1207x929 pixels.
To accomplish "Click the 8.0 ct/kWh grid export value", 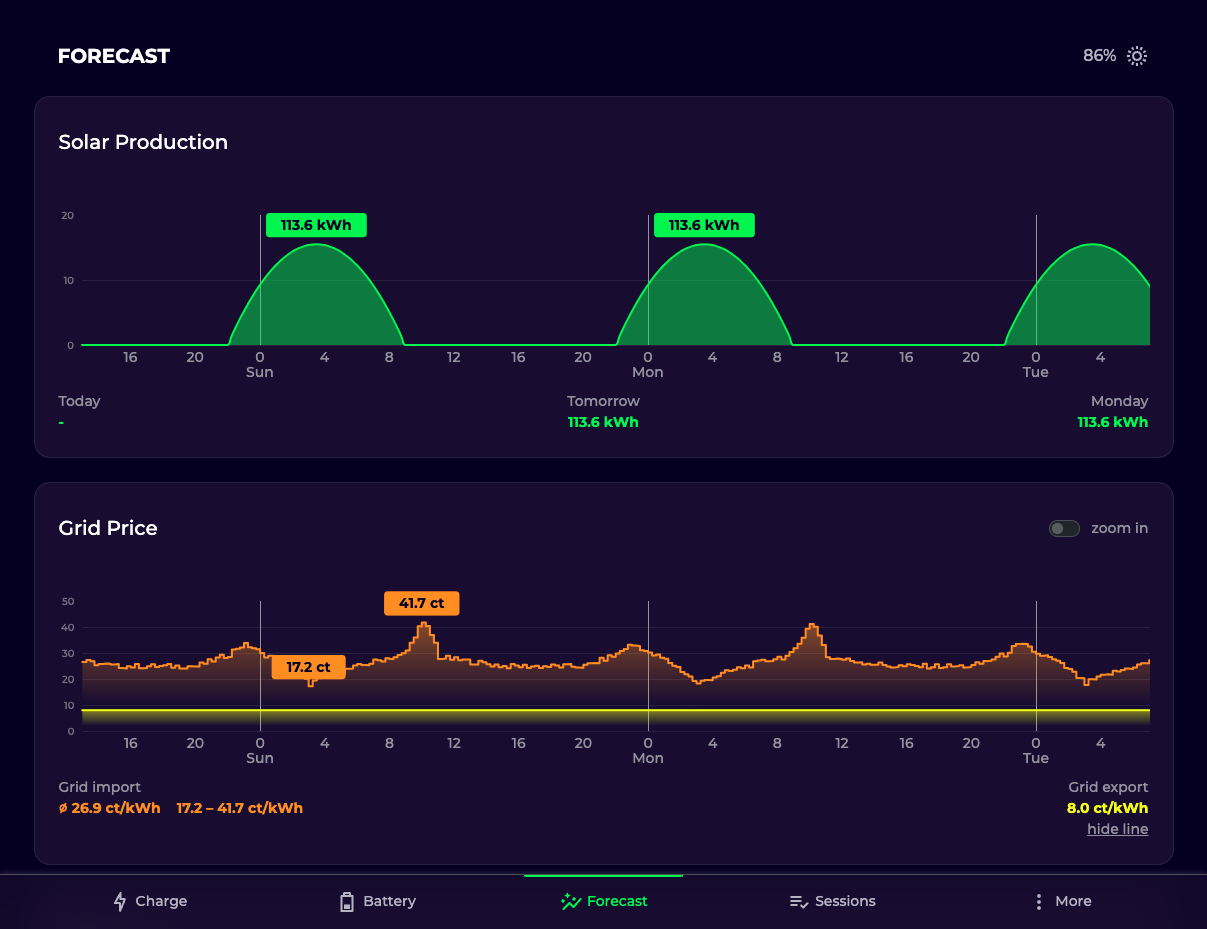I will point(1108,808).
